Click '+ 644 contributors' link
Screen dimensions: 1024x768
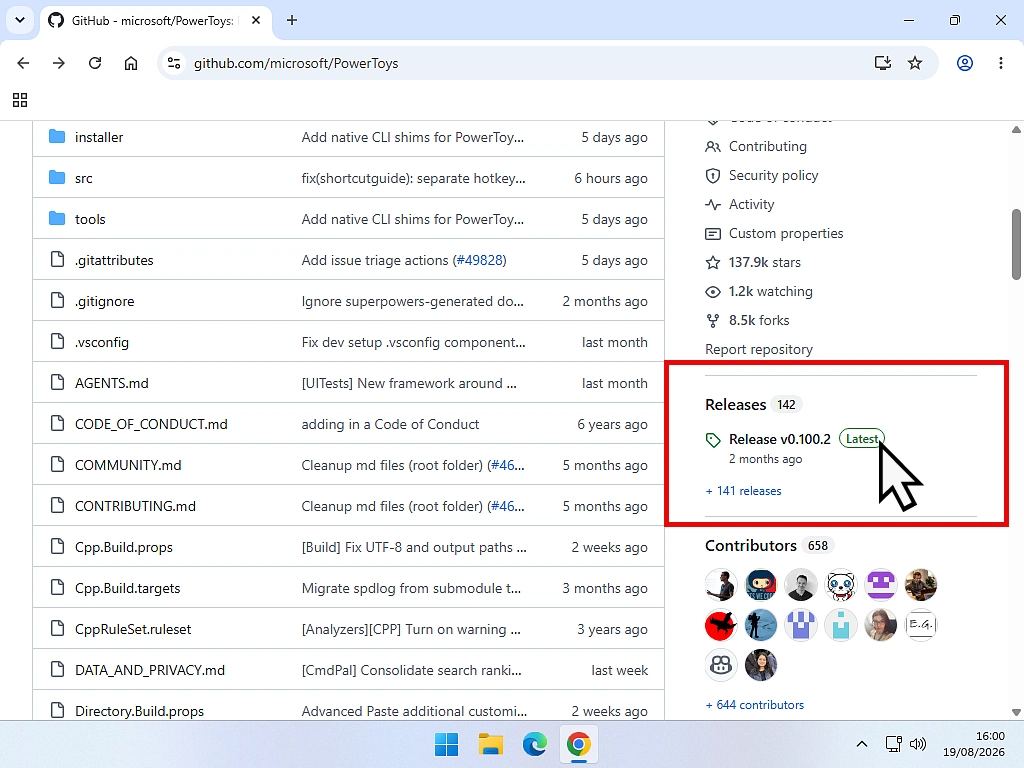coord(754,705)
